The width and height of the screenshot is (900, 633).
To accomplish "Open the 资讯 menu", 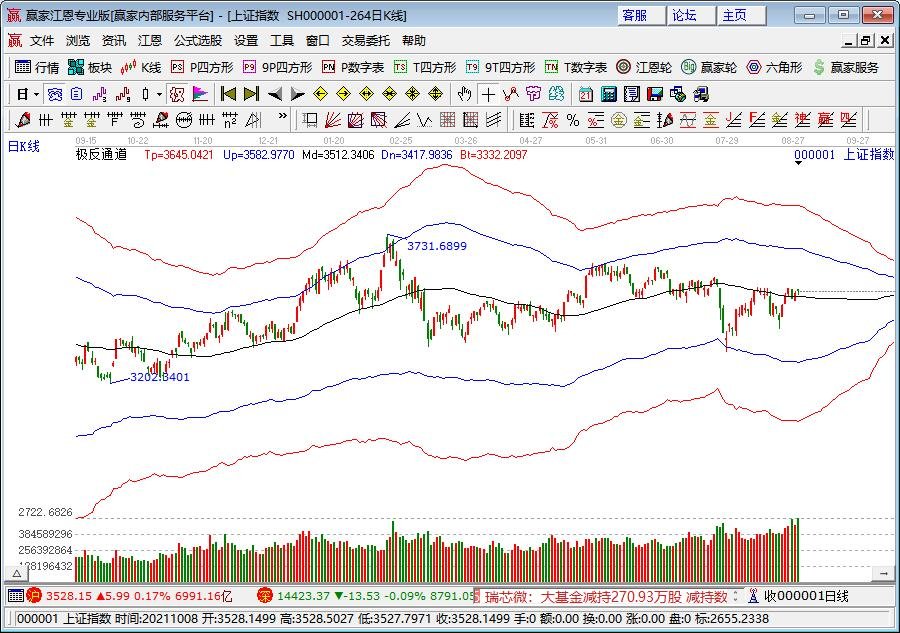I will [x=114, y=41].
